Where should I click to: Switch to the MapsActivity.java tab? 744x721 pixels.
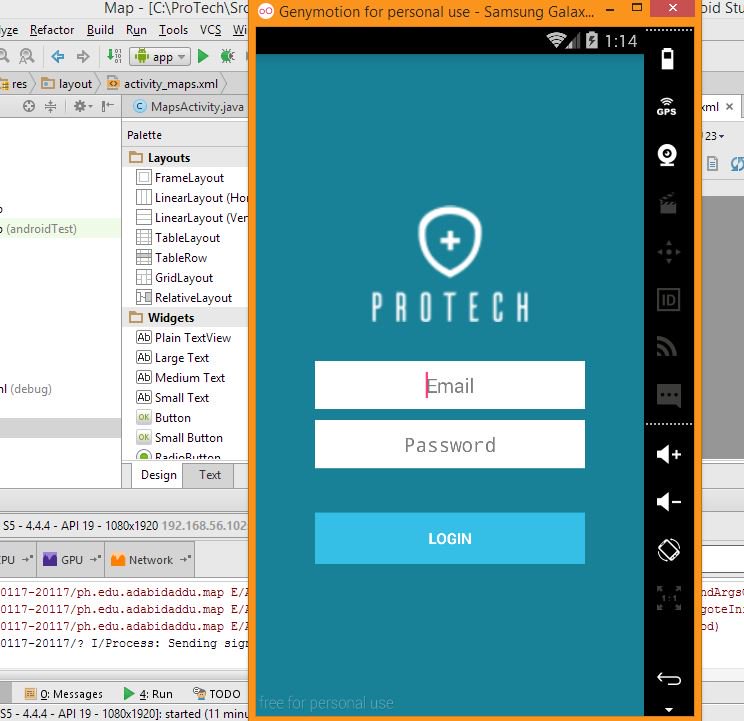click(189, 107)
